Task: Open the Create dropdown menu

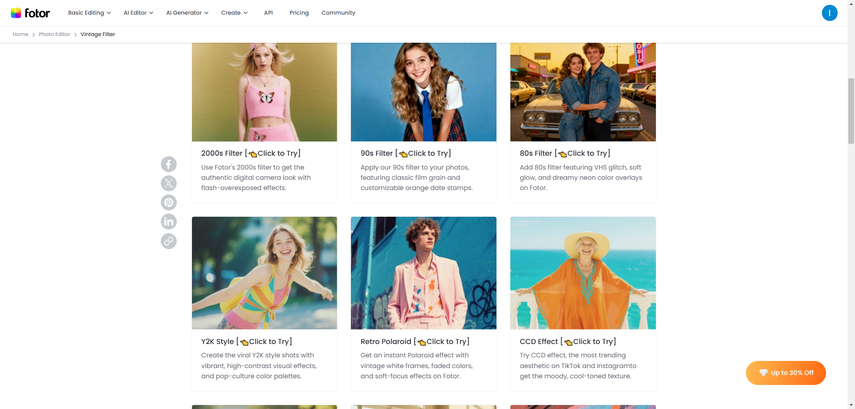Action: coord(234,13)
